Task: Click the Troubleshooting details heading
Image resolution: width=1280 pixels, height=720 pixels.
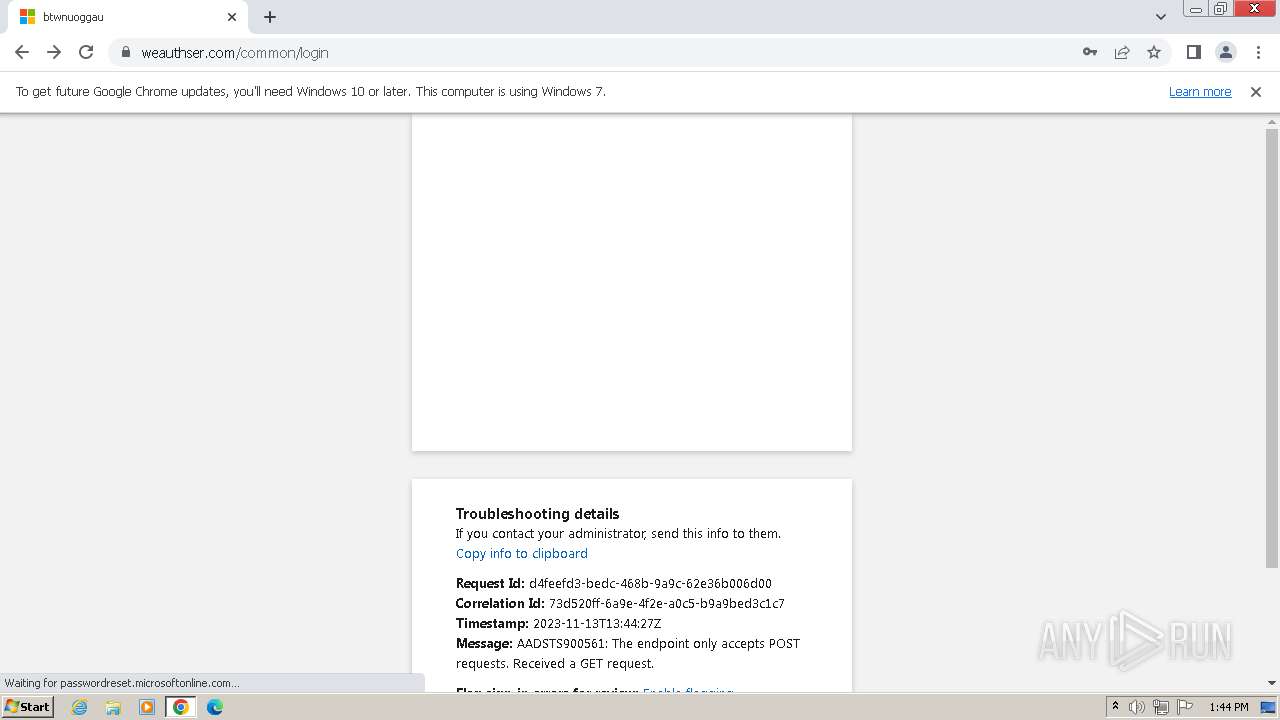Action: pyautogui.click(x=538, y=514)
